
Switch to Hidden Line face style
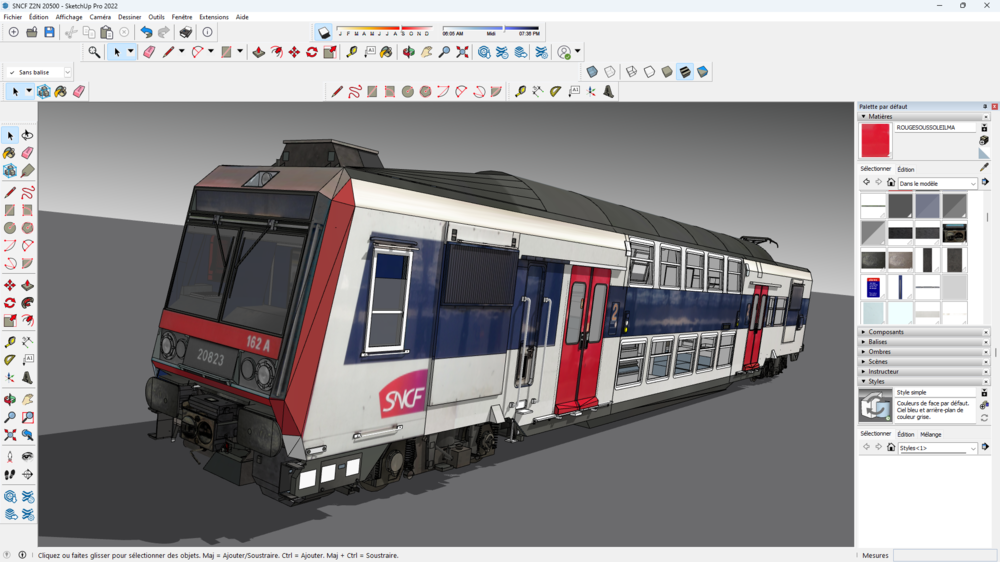point(649,71)
